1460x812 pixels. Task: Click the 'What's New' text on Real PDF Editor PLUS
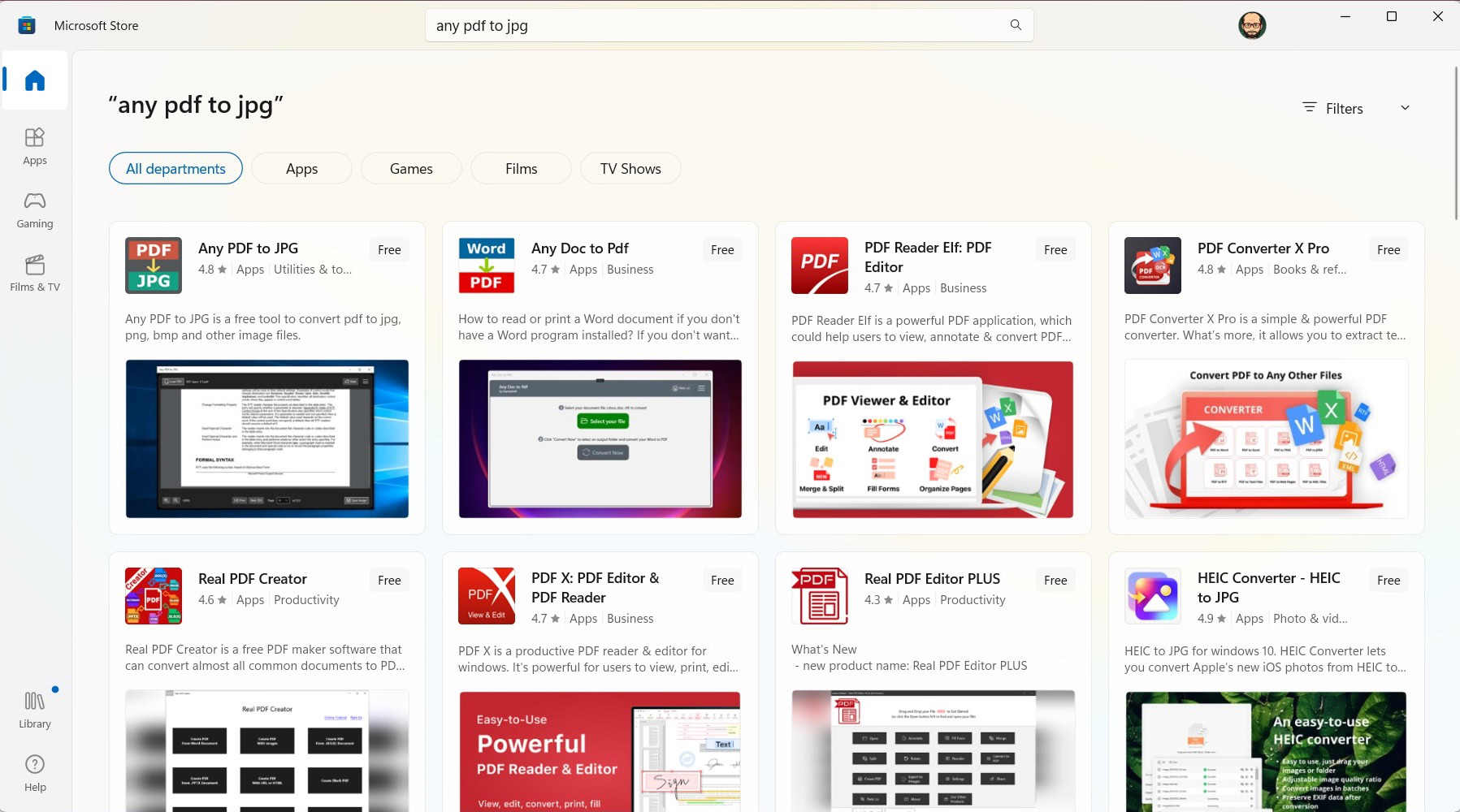click(x=824, y=650)
